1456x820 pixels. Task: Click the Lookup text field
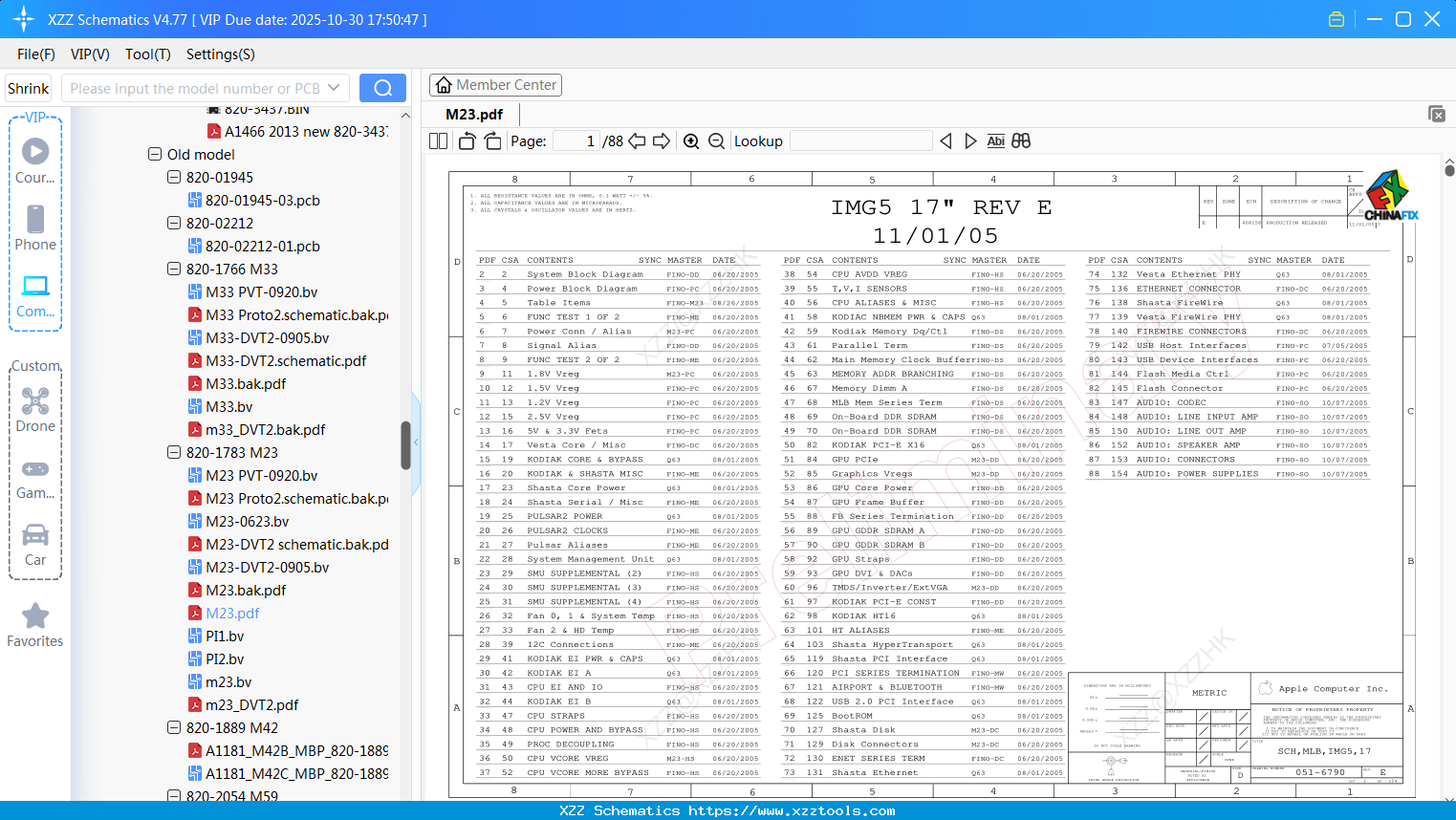(860, 141)
